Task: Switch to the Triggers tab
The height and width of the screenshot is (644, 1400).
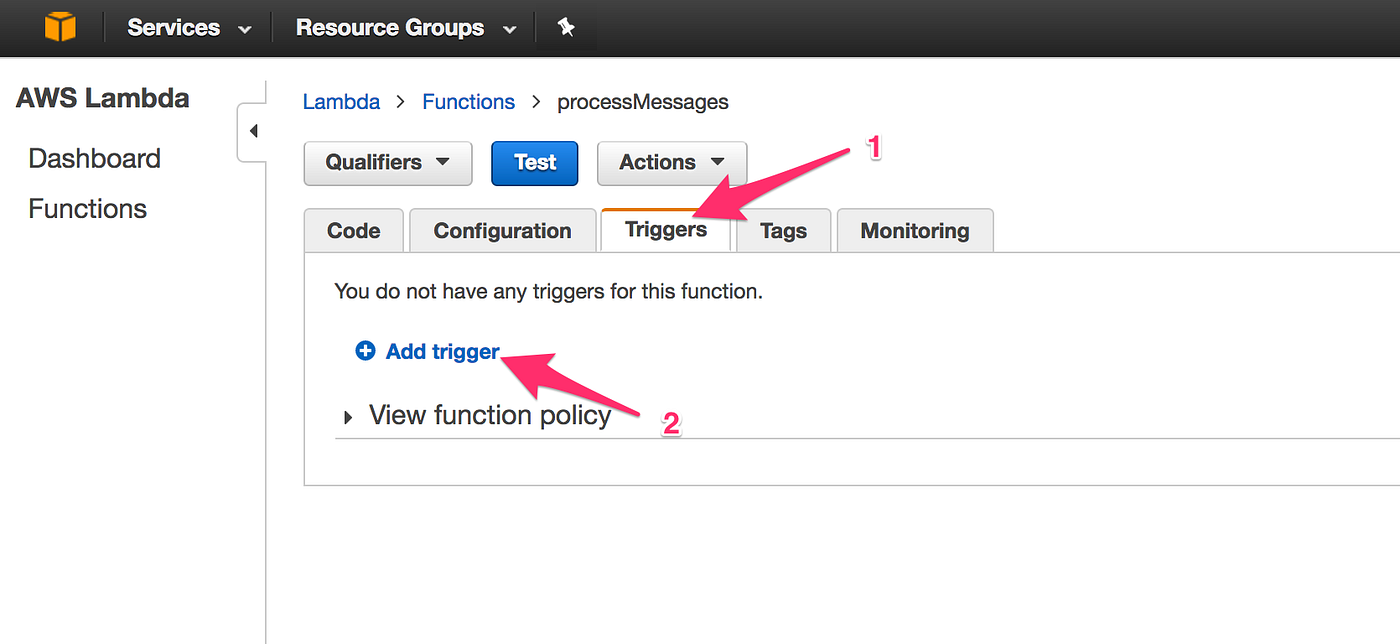Action: point(664,230)
